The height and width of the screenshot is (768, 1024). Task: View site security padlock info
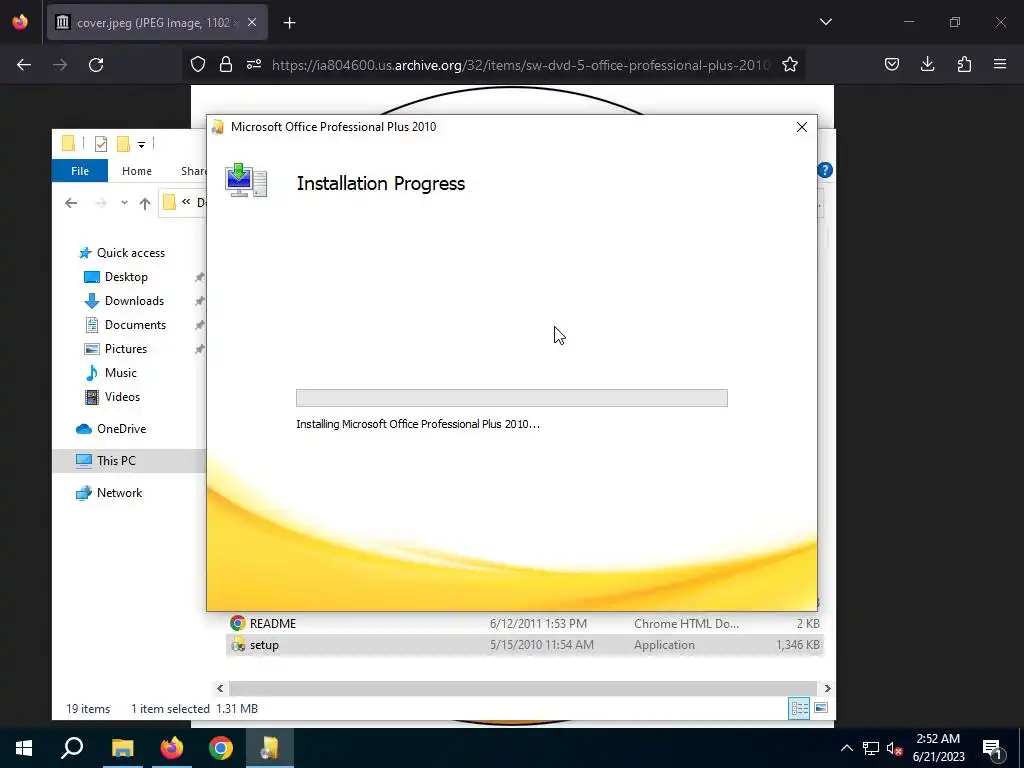pos(226,64)
